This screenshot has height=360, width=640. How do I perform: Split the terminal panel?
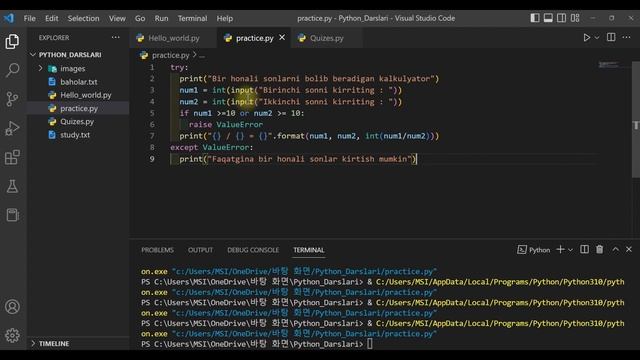tap(584, 249)
